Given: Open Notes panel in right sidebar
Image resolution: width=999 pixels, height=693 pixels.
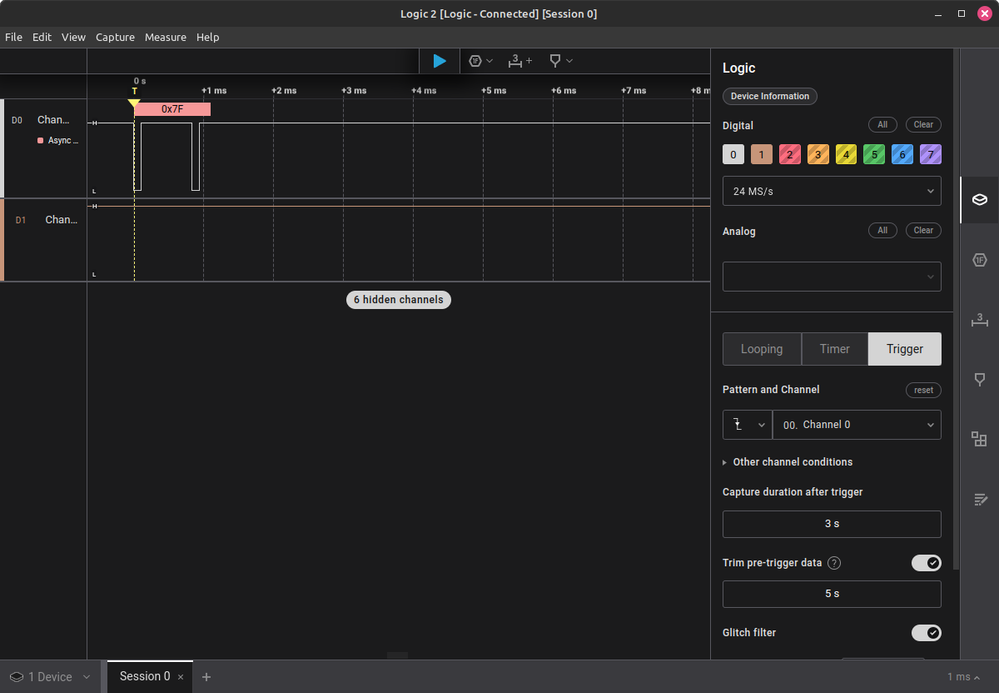Looking at the screenshot, I should [979, 499].
